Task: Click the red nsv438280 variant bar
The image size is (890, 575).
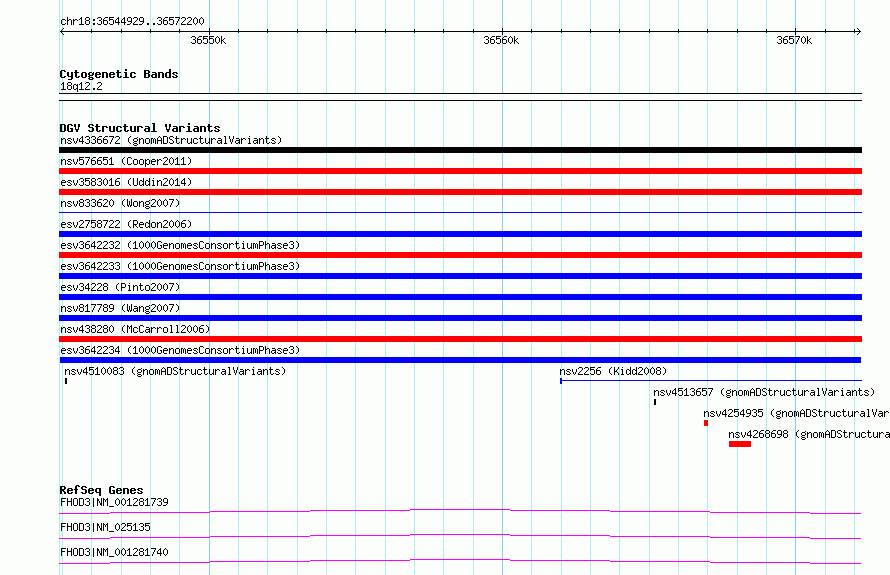Action: 460,339
